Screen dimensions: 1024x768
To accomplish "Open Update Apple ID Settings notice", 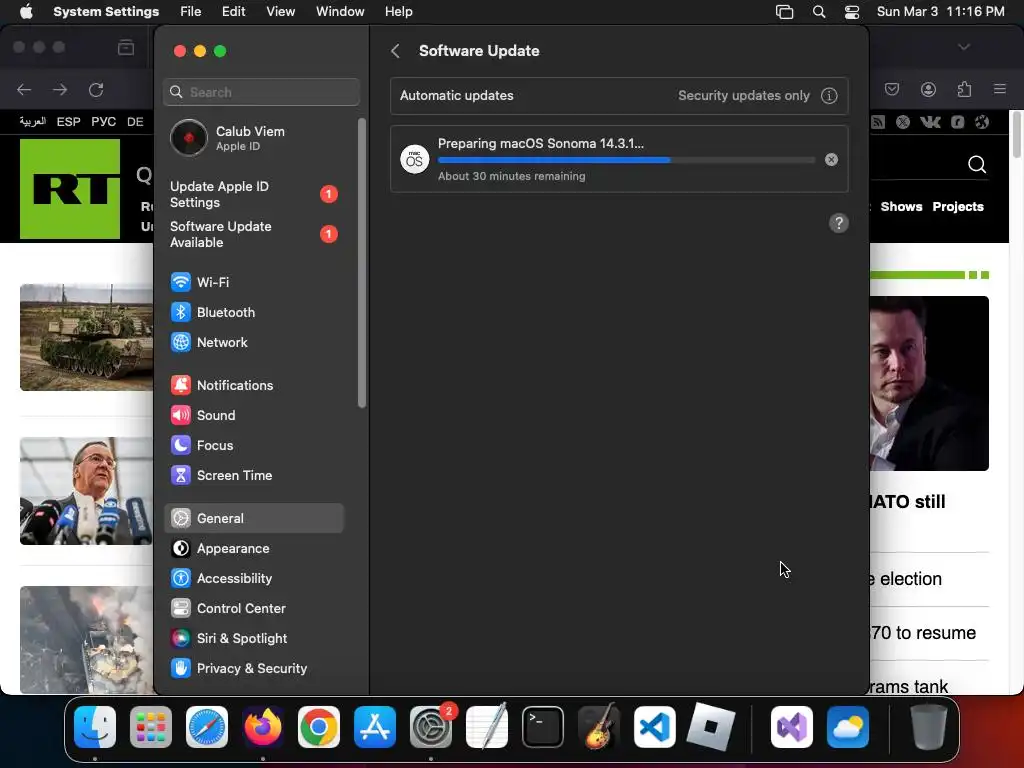I will [x=253, y=195].
